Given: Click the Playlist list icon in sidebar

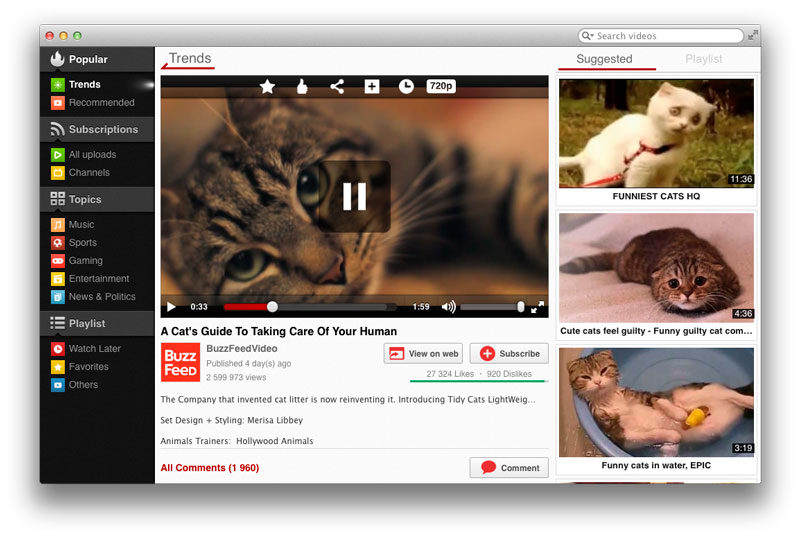Looking at the screenshot, I should [x=57, y=323].
